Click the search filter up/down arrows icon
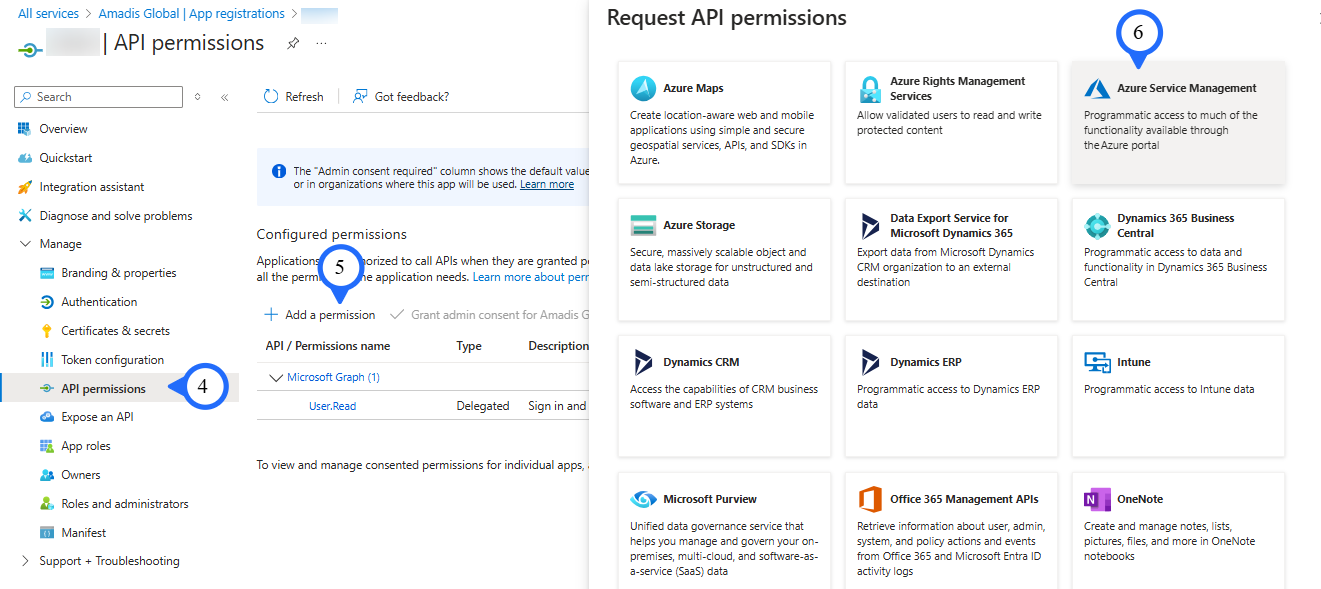Viewport: 1321px width, 589px height. click(197, 97)
